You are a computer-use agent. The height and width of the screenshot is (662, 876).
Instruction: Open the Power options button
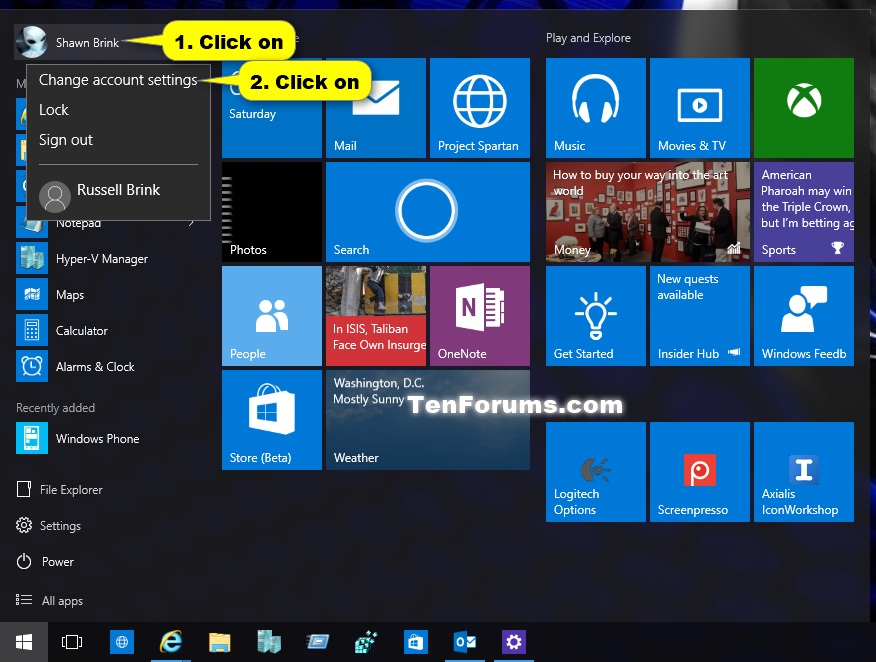click(x=57, y=562)
